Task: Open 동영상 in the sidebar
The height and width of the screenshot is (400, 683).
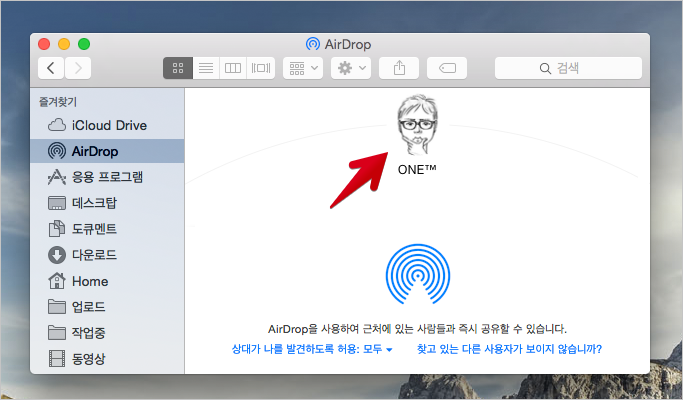Action: (107, 359)
